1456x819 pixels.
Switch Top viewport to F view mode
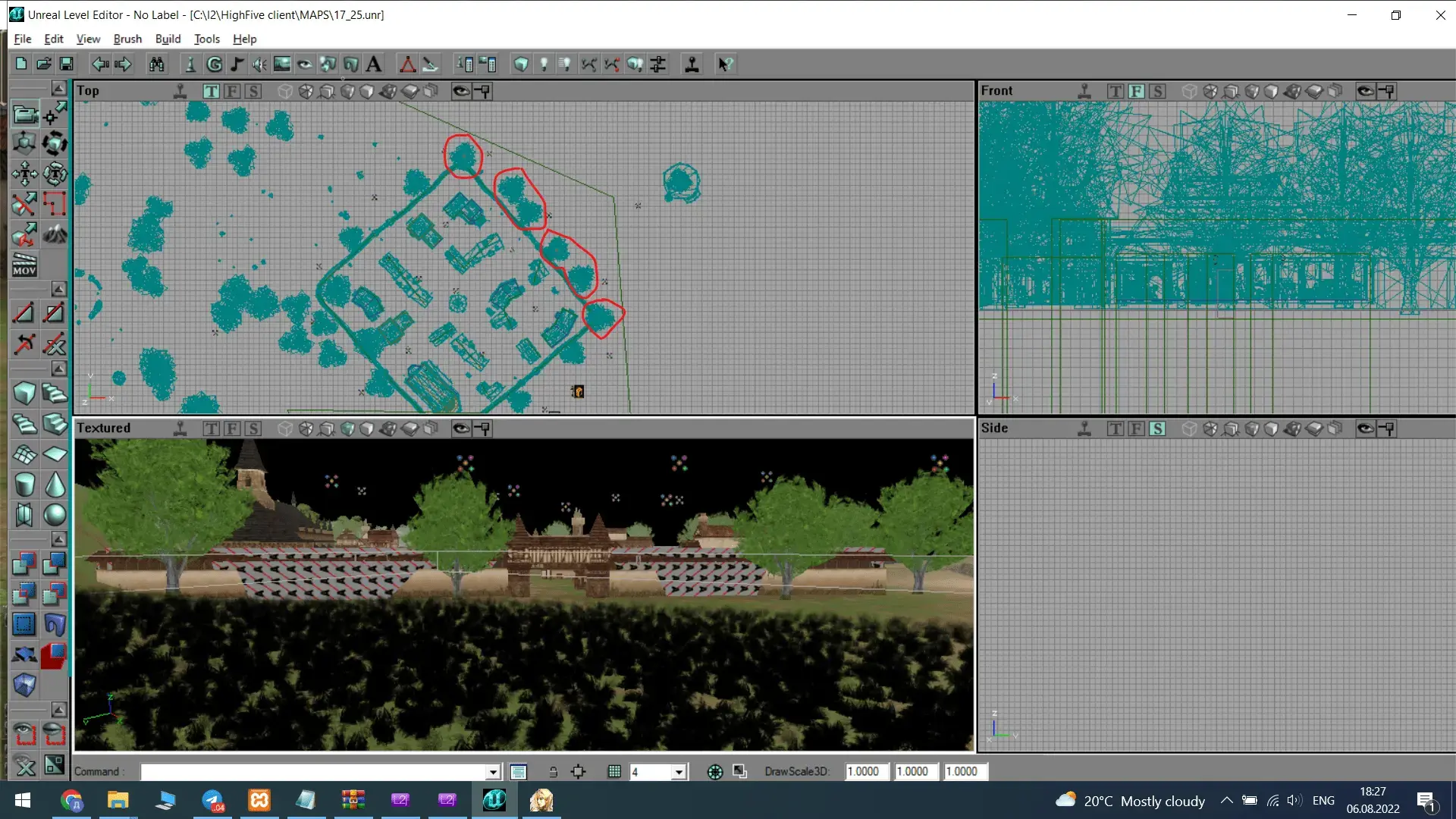pos(232,91)
